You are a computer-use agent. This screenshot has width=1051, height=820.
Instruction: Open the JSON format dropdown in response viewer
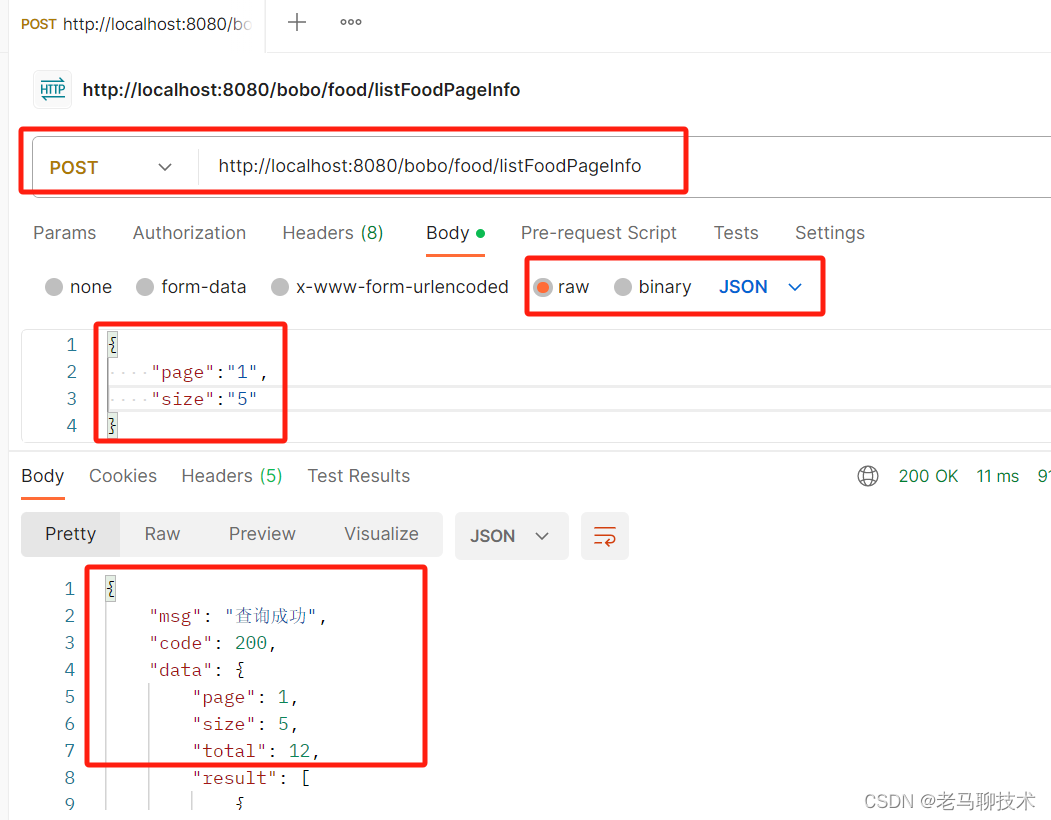click(x=511, y=535)
